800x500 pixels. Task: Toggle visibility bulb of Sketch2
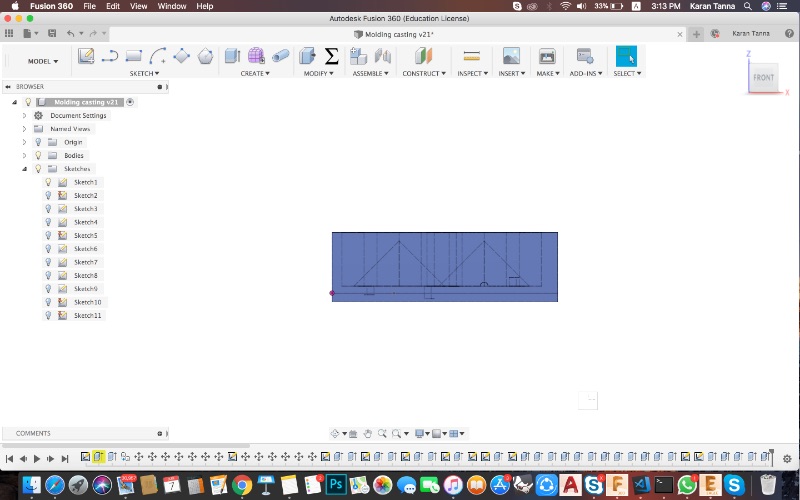(48, 195)
